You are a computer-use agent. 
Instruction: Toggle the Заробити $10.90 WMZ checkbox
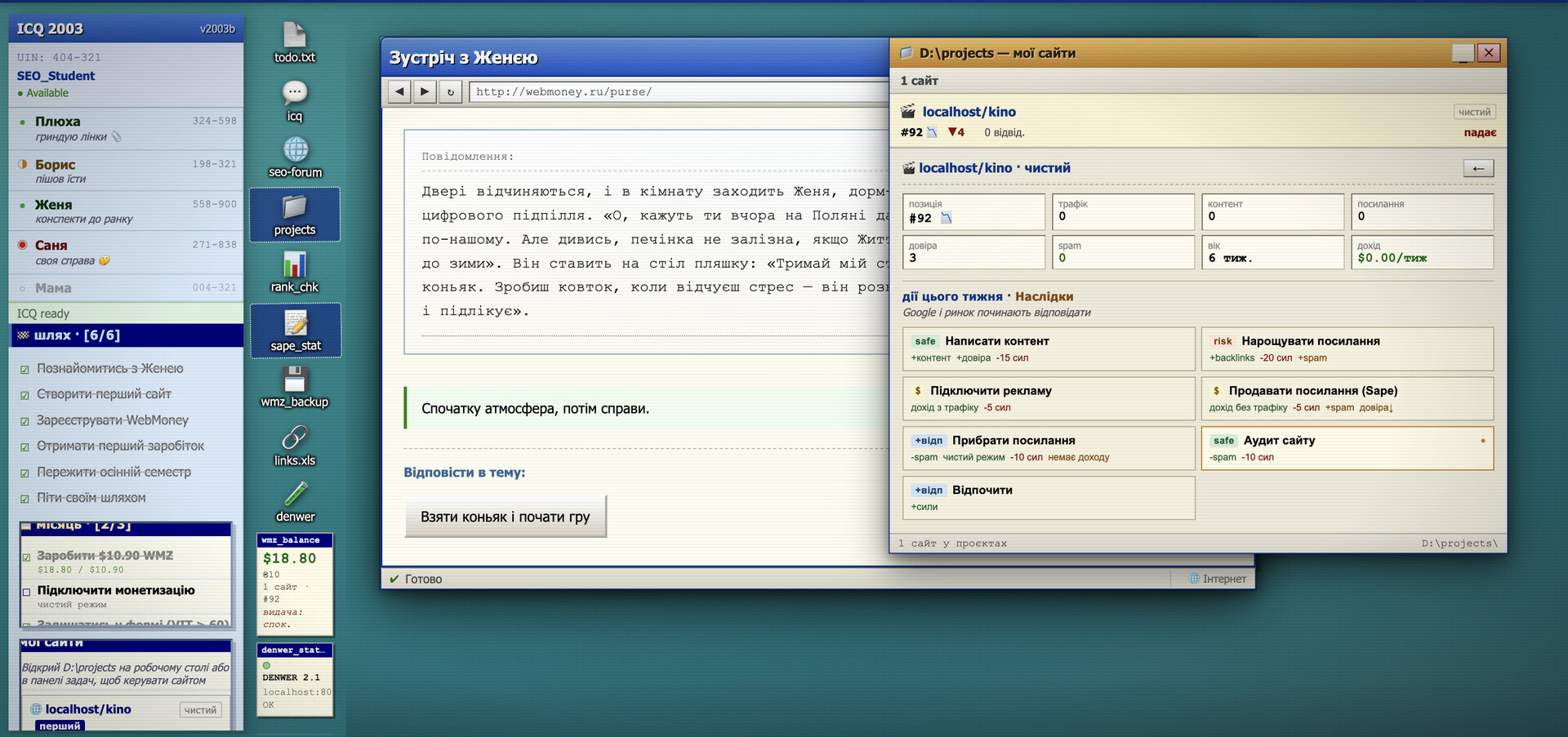tap(26, 557)
